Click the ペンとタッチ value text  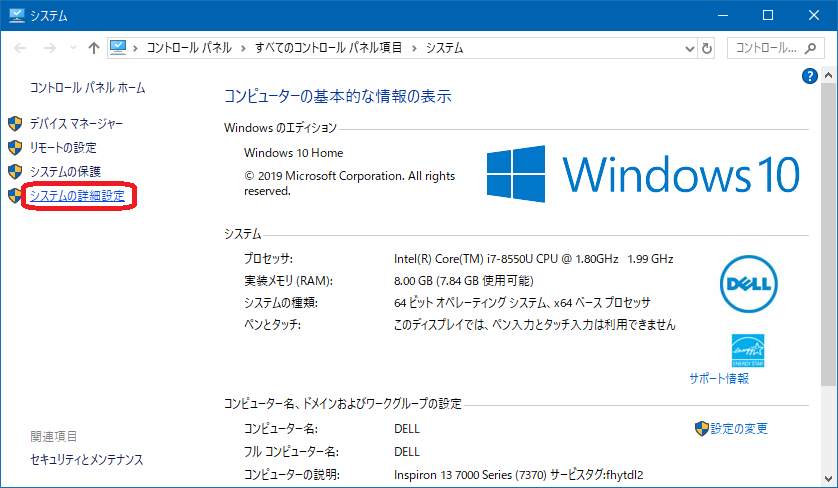point(534,324)
